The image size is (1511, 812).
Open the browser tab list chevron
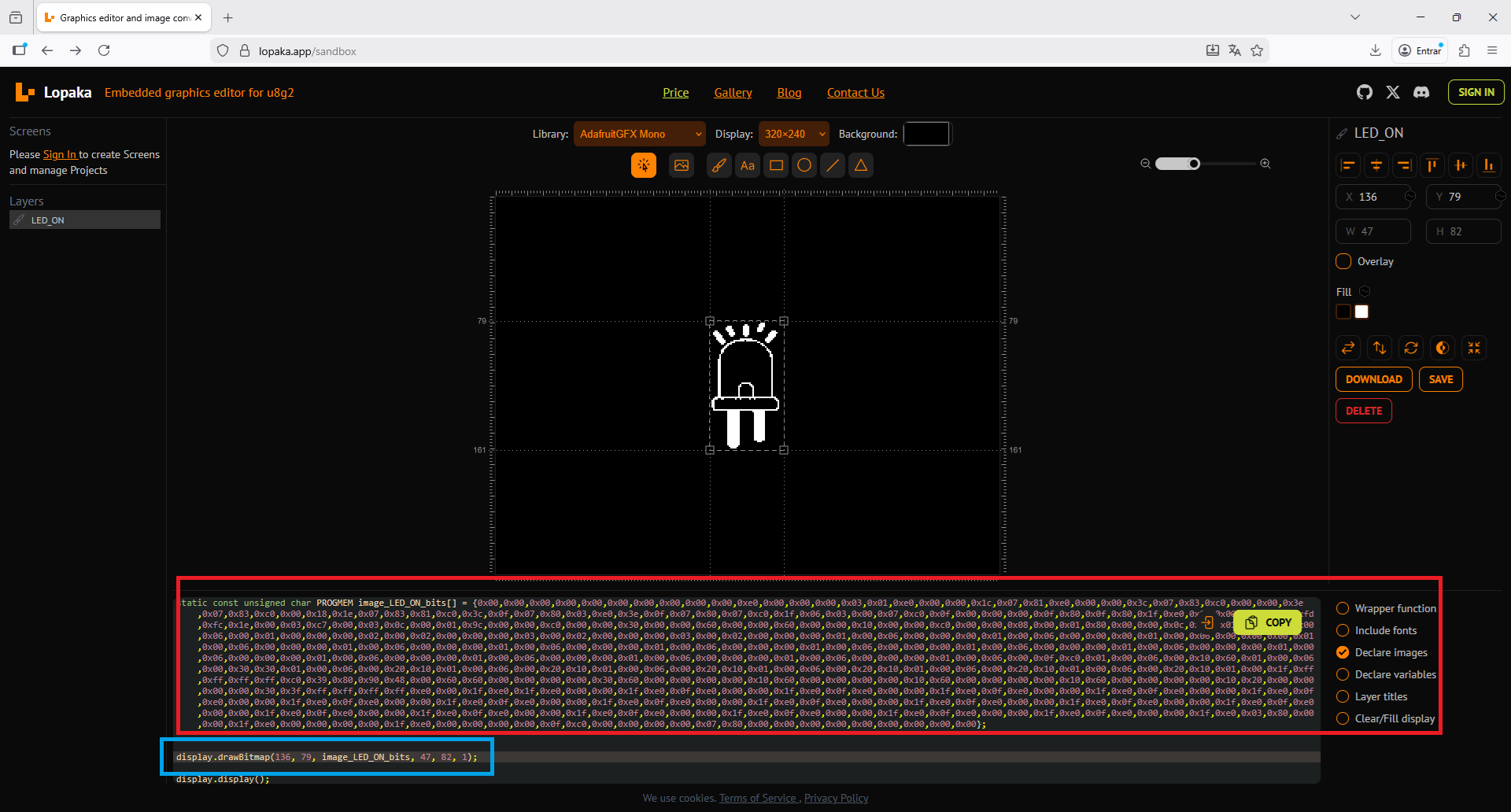[x=1355, y=17]
